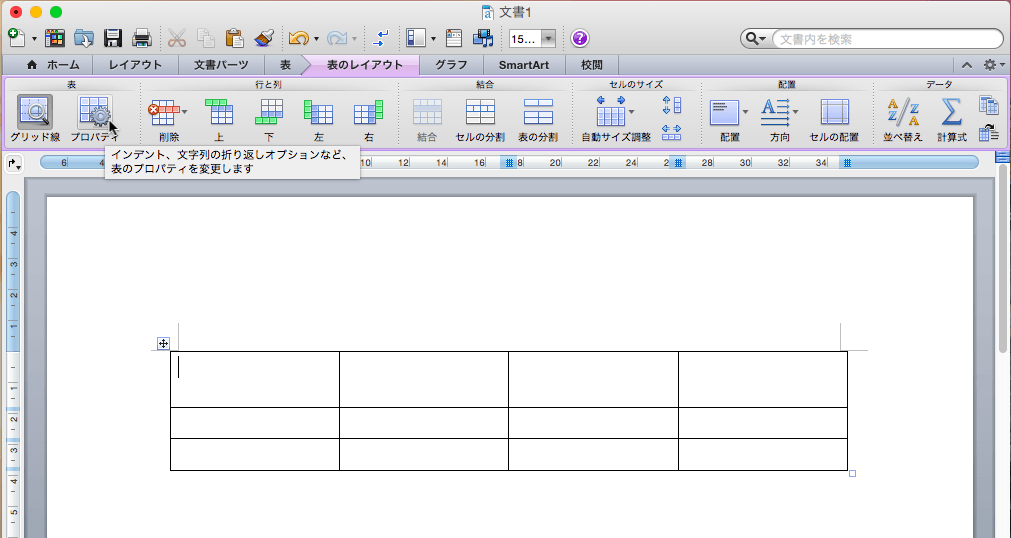Open the undo history dropdown arrow
1011x538 pixels.
pos(317,39)
